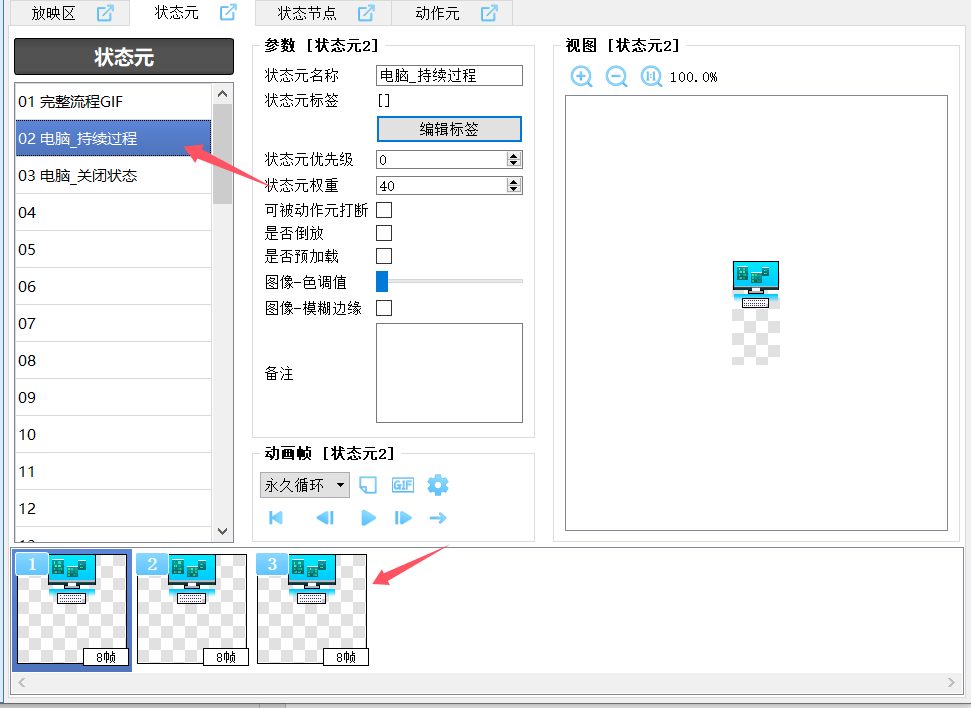971x708 pixels.
Task: Switch to the 状态节点 tab
Action: click(x=307, y=13)
